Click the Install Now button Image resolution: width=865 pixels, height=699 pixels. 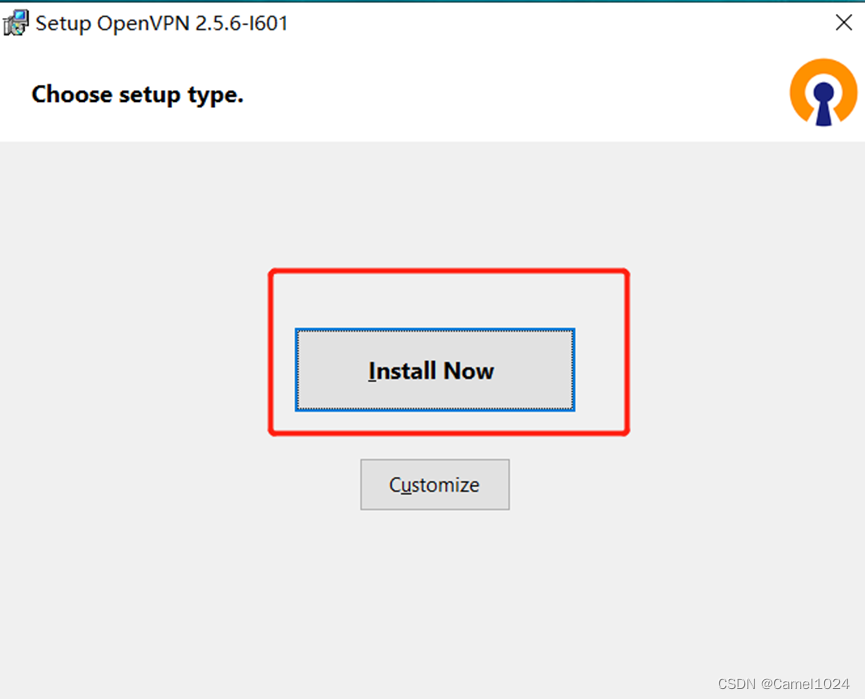click(x=435, y=370)
